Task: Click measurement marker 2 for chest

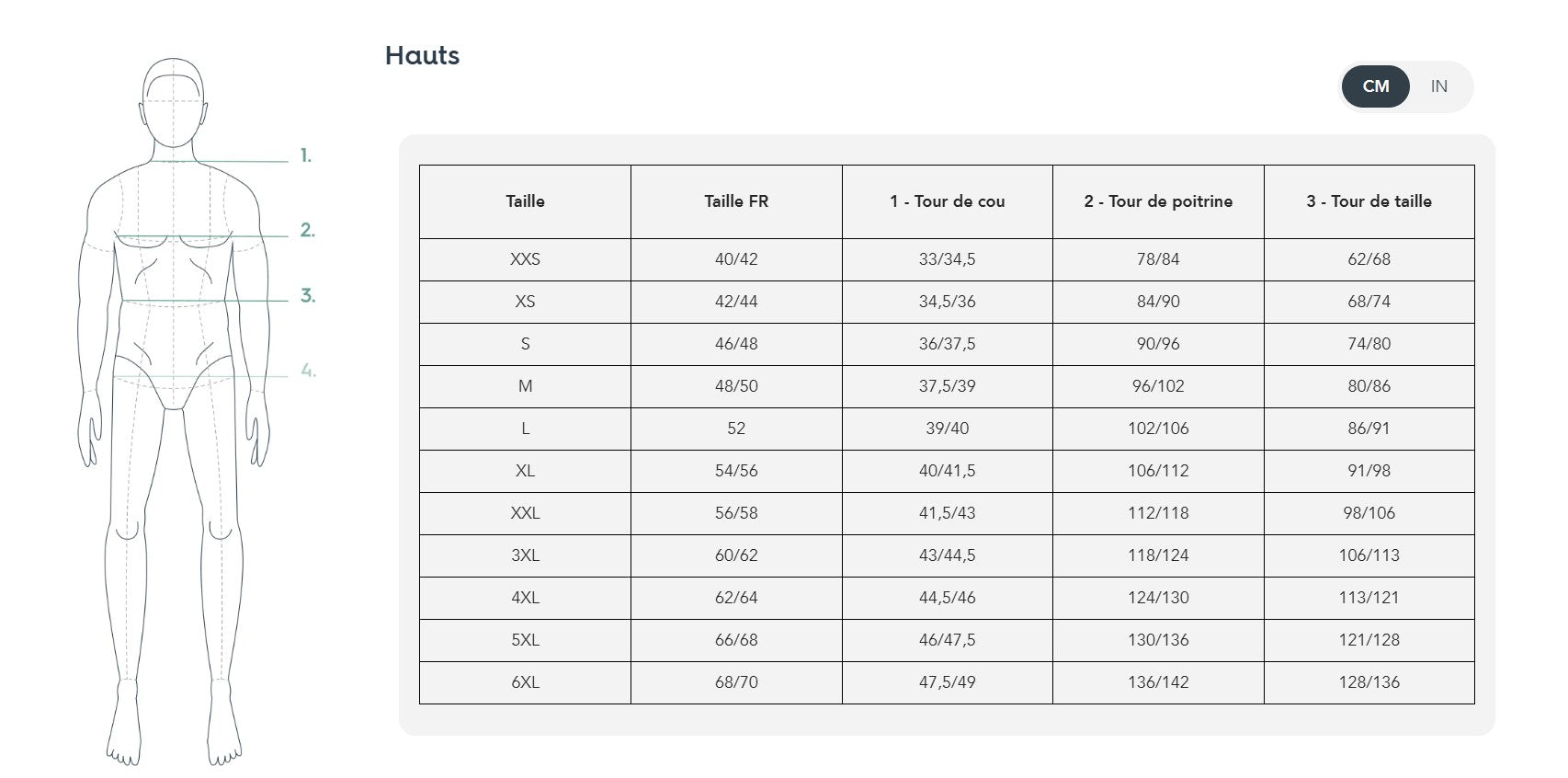Action: pyautogui.click(x=307, y=230)
